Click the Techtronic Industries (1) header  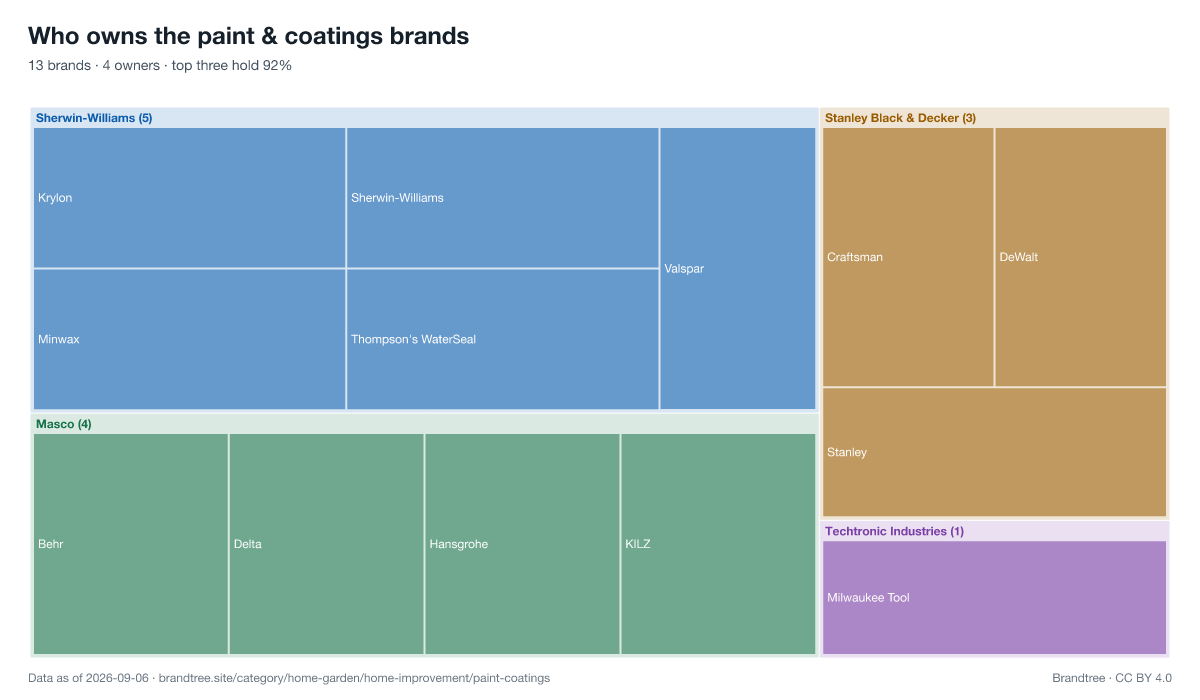tap(894, 531)
